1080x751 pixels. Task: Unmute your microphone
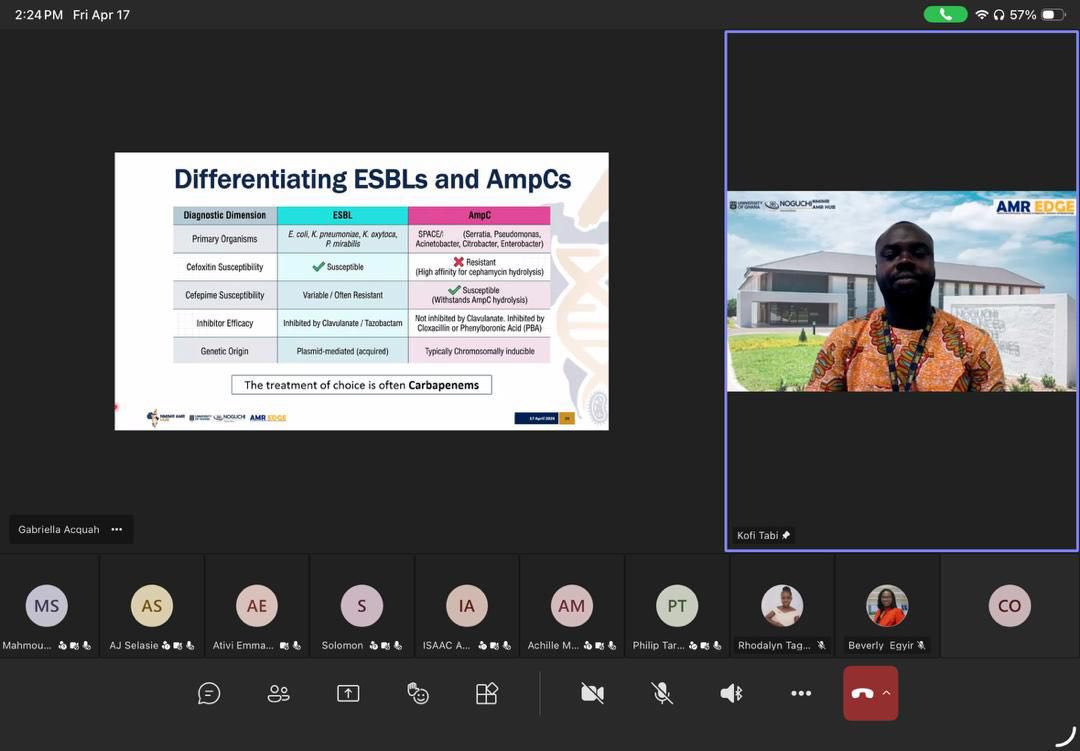pos(661,692)
